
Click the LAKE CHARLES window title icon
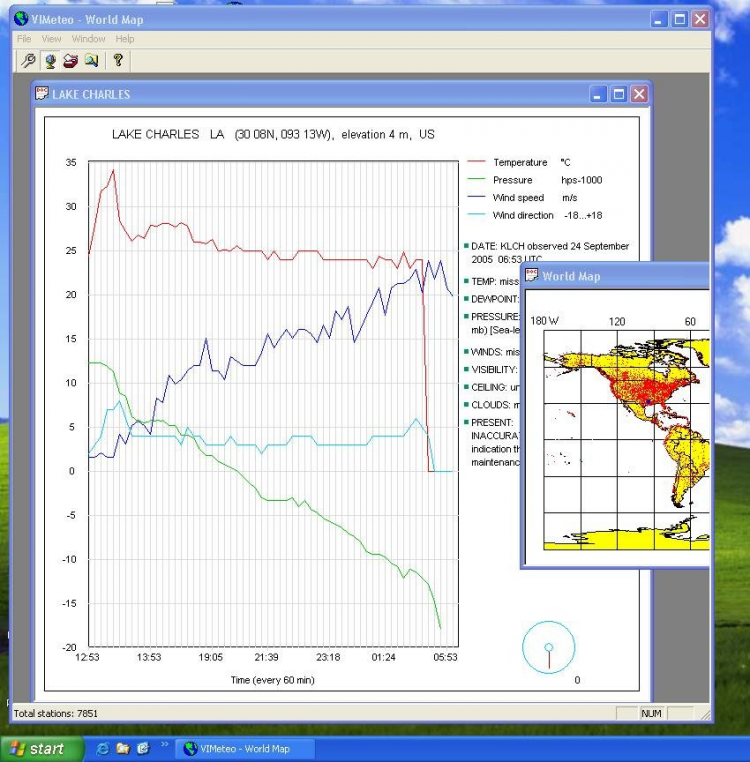point(42,94)
